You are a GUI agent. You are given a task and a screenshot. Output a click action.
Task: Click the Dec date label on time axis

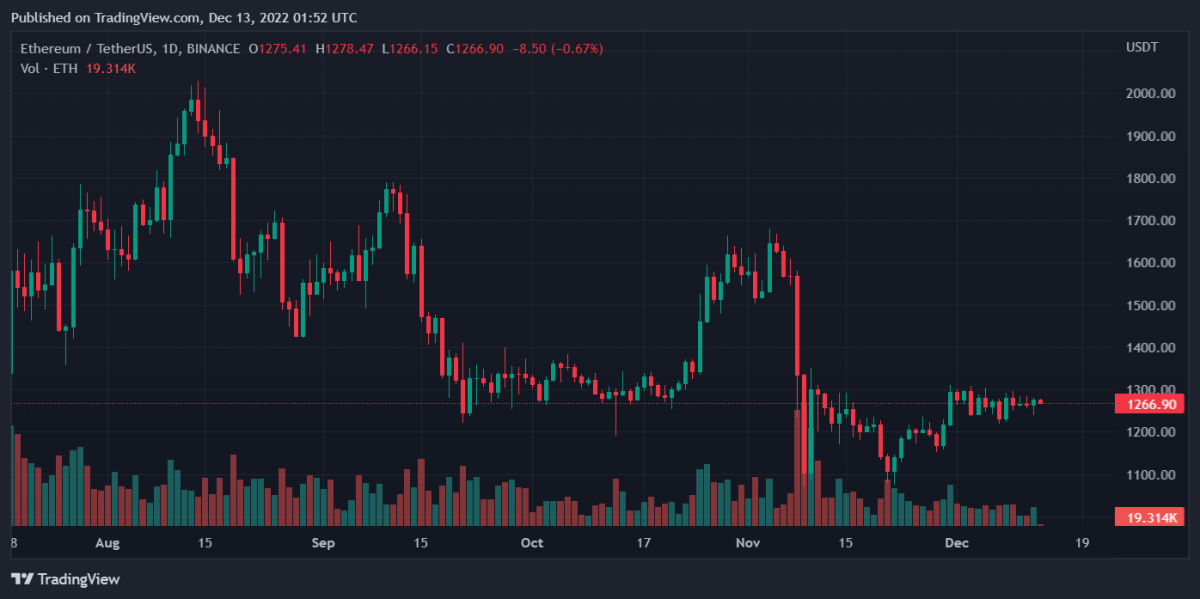pyautogui.click(x=957, y=543)
